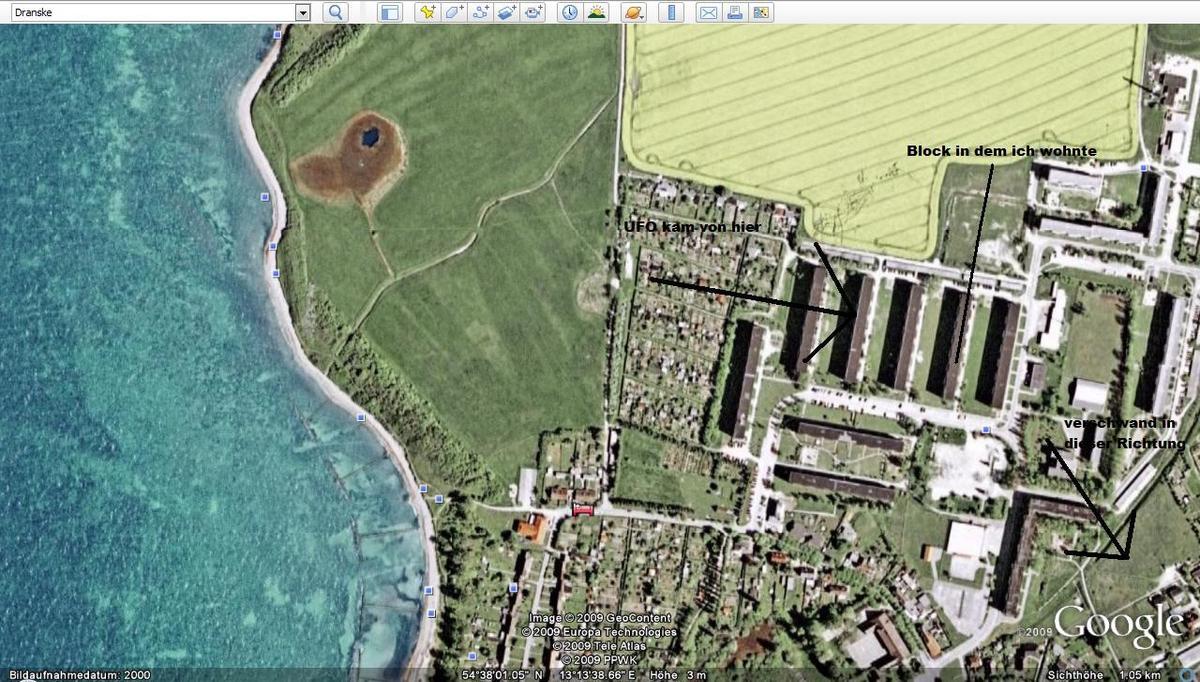Image resolution: width=1200 pixels, height=682 pixels.
Task: Toggle the sidebar panel visibility
Action: coord(390,12)
